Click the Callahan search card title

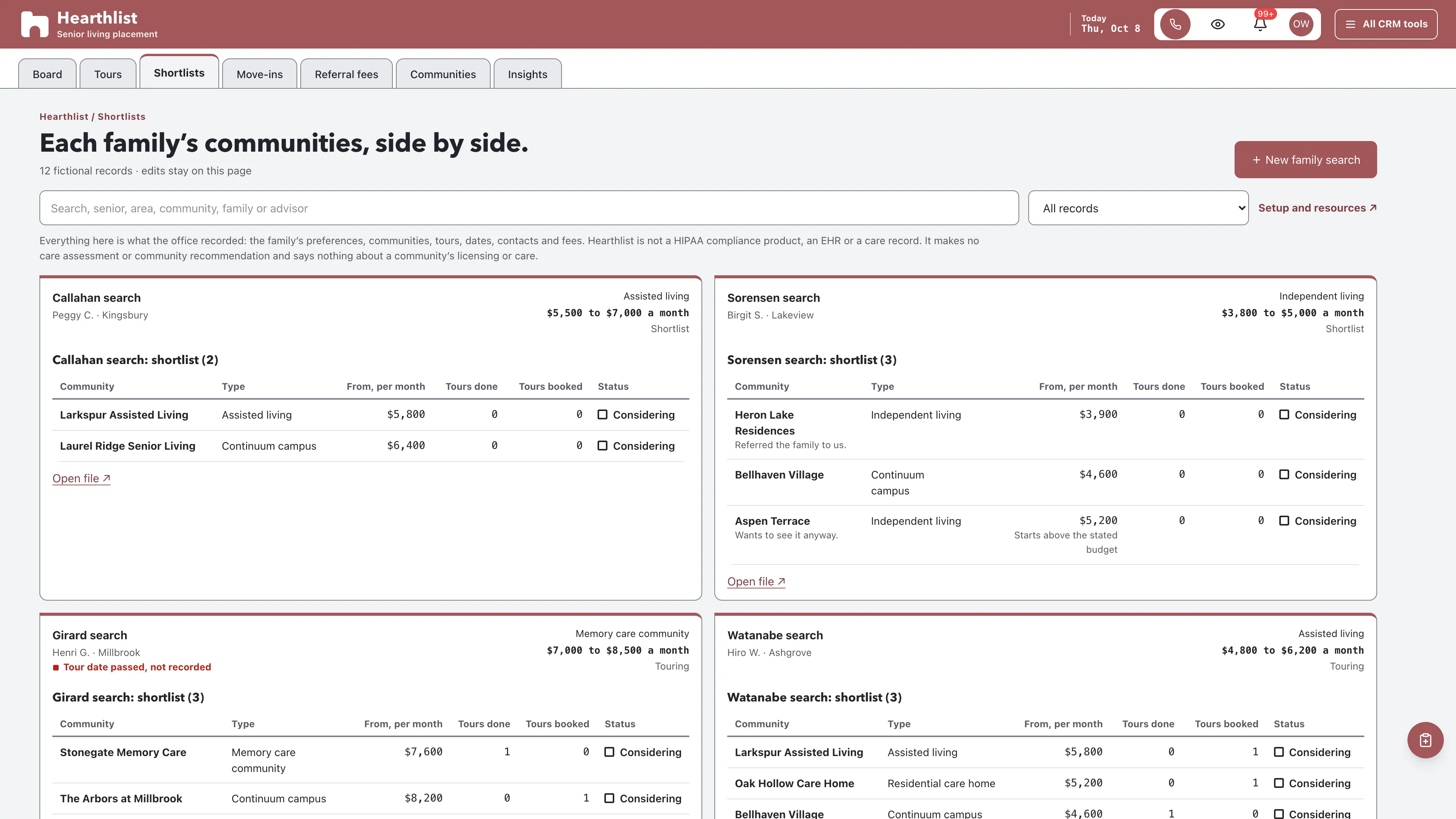97,298
